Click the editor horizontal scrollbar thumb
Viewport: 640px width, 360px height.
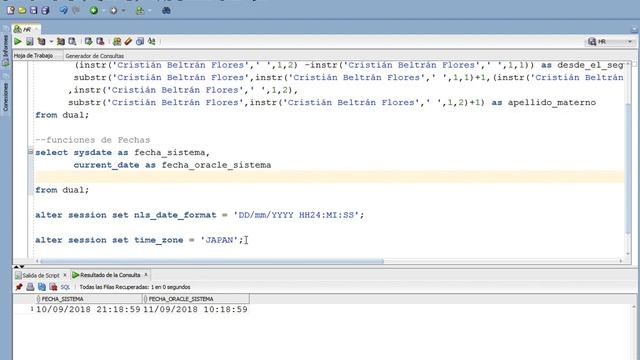[x=211, y=261]
